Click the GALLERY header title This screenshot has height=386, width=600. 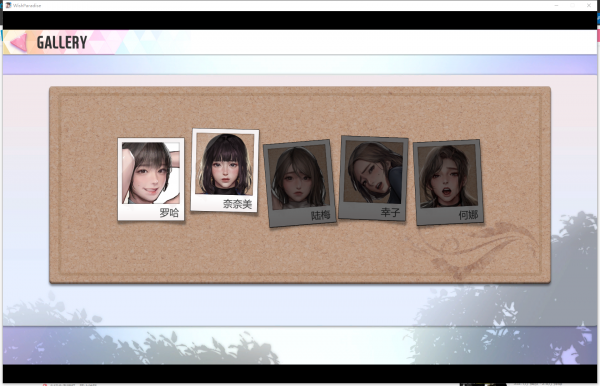pos(62,42)
